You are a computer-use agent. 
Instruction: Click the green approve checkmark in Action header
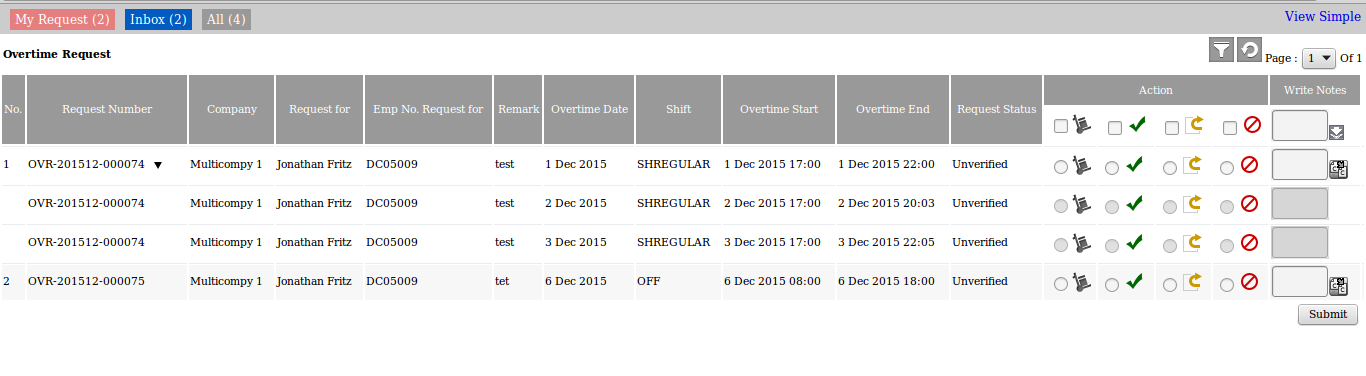click(1135, 126)
